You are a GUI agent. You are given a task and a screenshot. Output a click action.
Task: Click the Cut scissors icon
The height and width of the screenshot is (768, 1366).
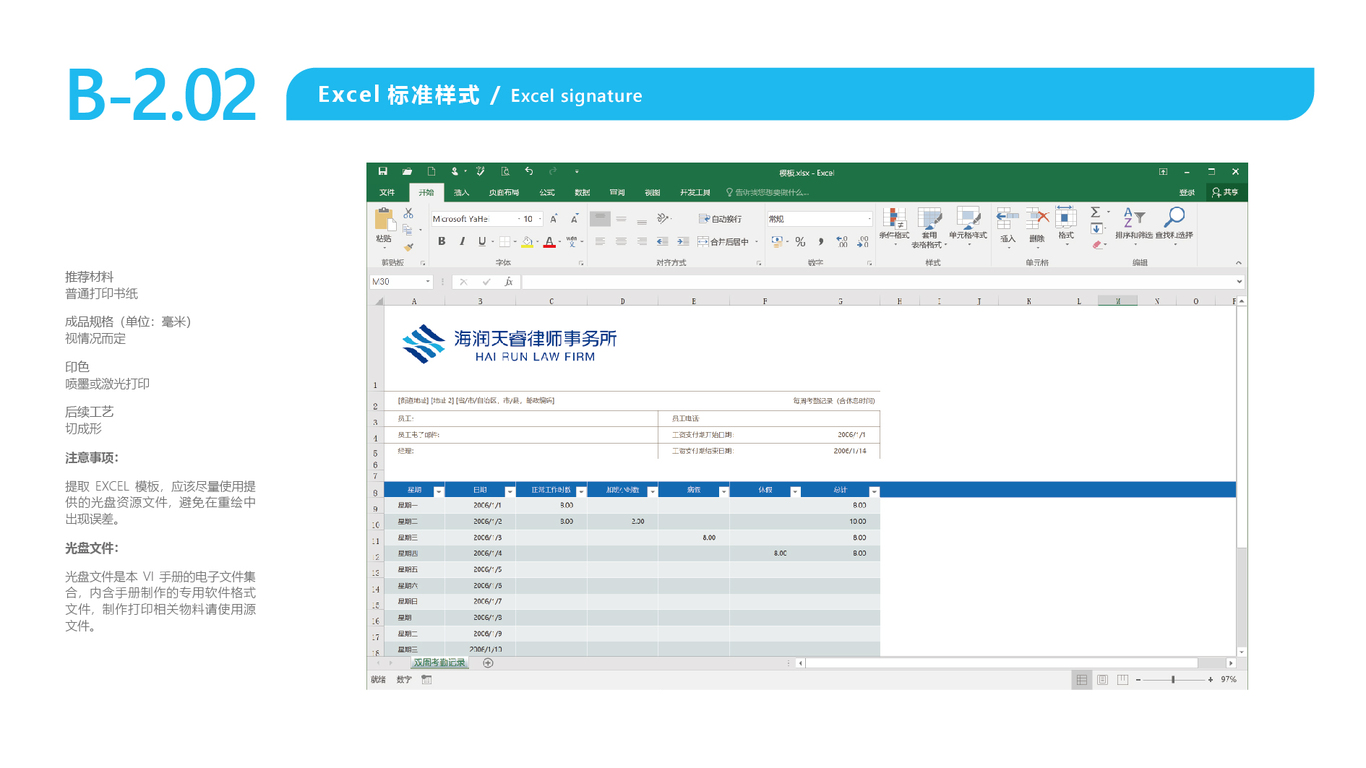tap(408, 214)
